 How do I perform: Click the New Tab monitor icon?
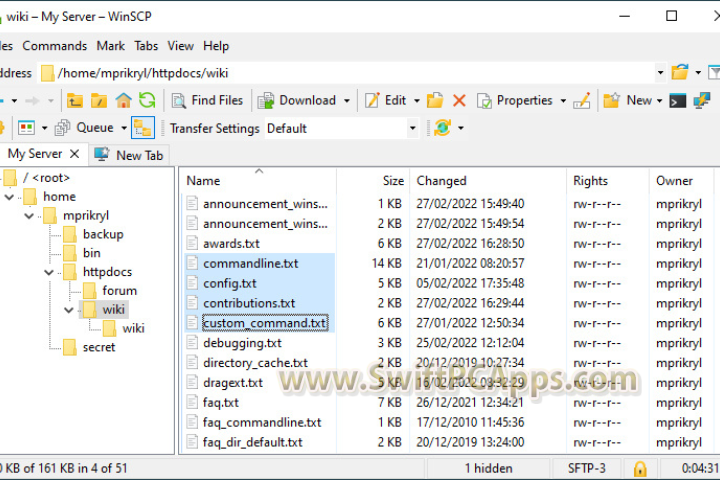(x=101, y=154)
